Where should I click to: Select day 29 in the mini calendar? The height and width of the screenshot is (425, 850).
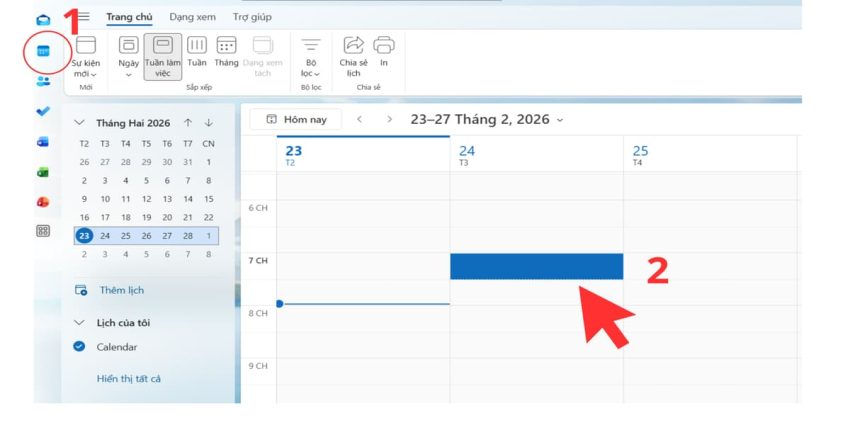pos(146,162)
